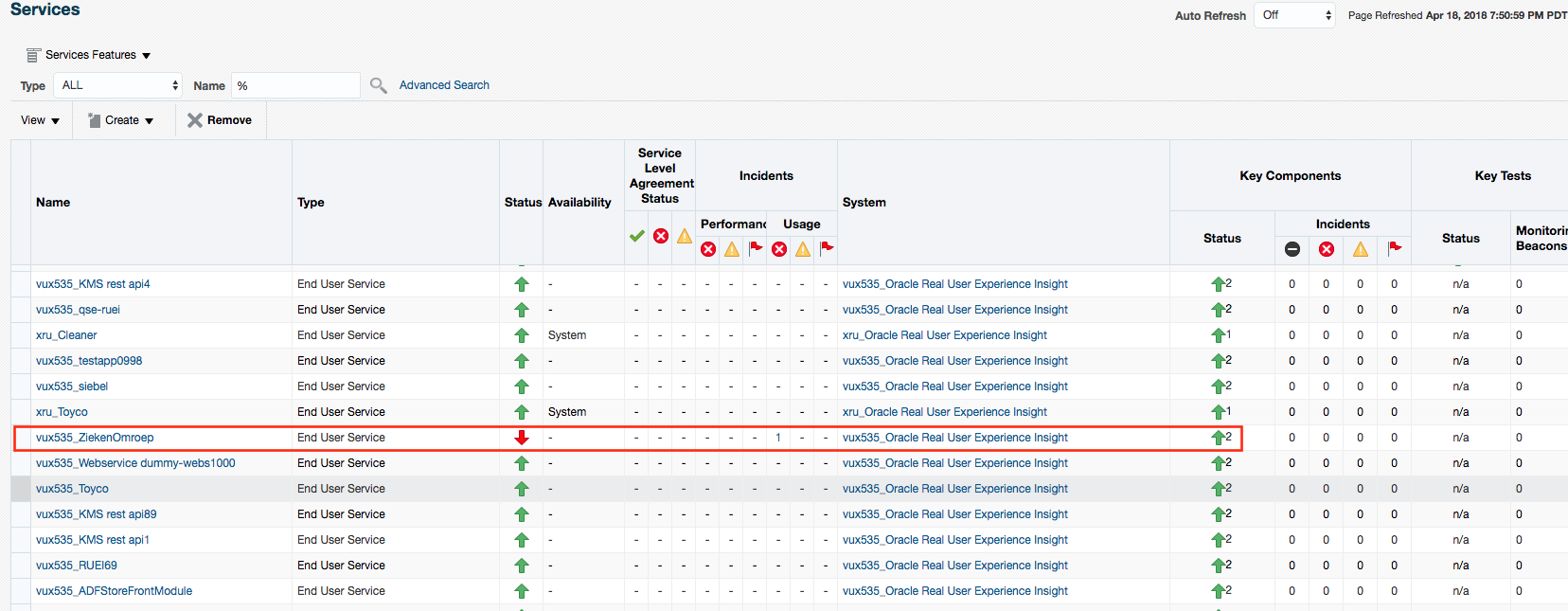Click the green checkmark SLA status icon
The image size is (1568, 611).
point(637,236)
